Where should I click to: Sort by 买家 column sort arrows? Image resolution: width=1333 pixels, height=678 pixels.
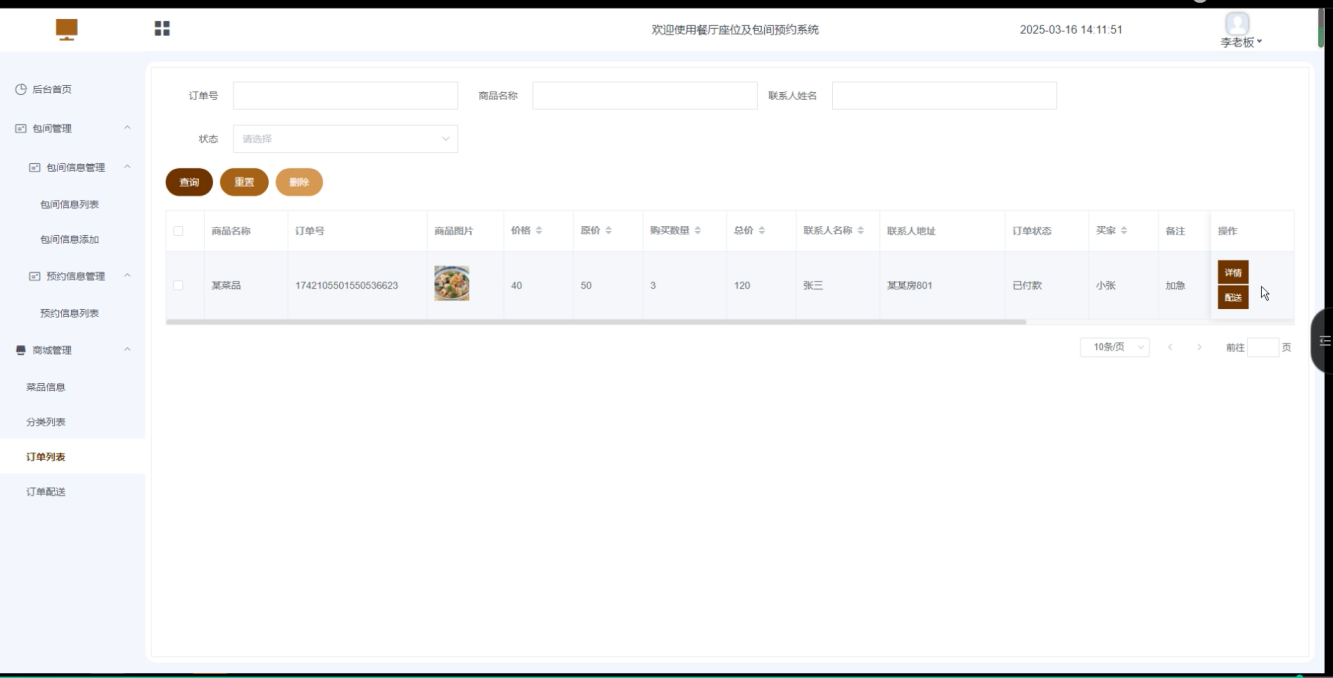point(1124,231)
